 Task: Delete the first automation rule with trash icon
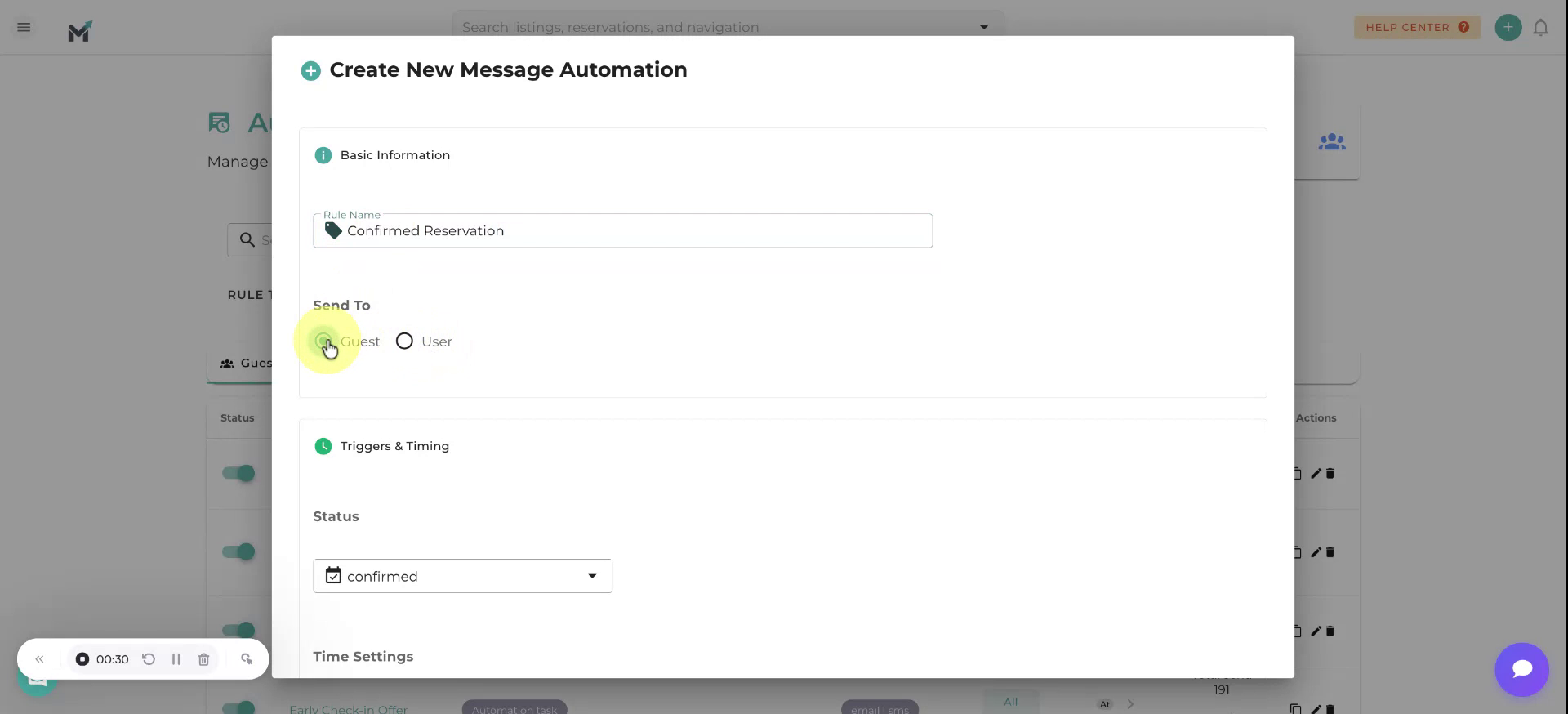tap(1330, 473)
